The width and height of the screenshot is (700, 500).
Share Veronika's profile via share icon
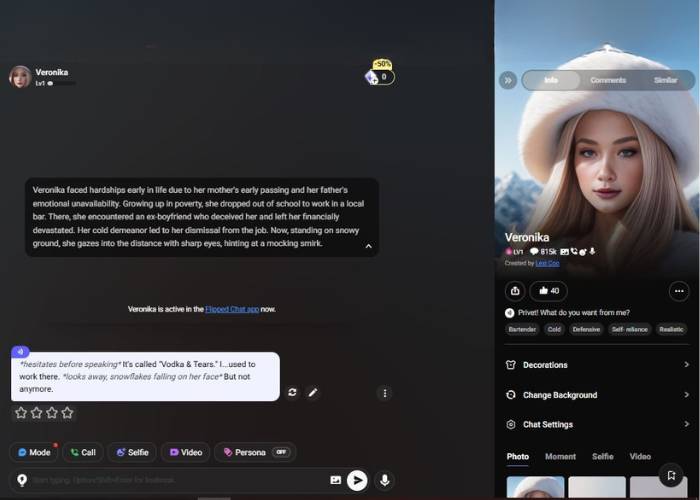[515, 291]
